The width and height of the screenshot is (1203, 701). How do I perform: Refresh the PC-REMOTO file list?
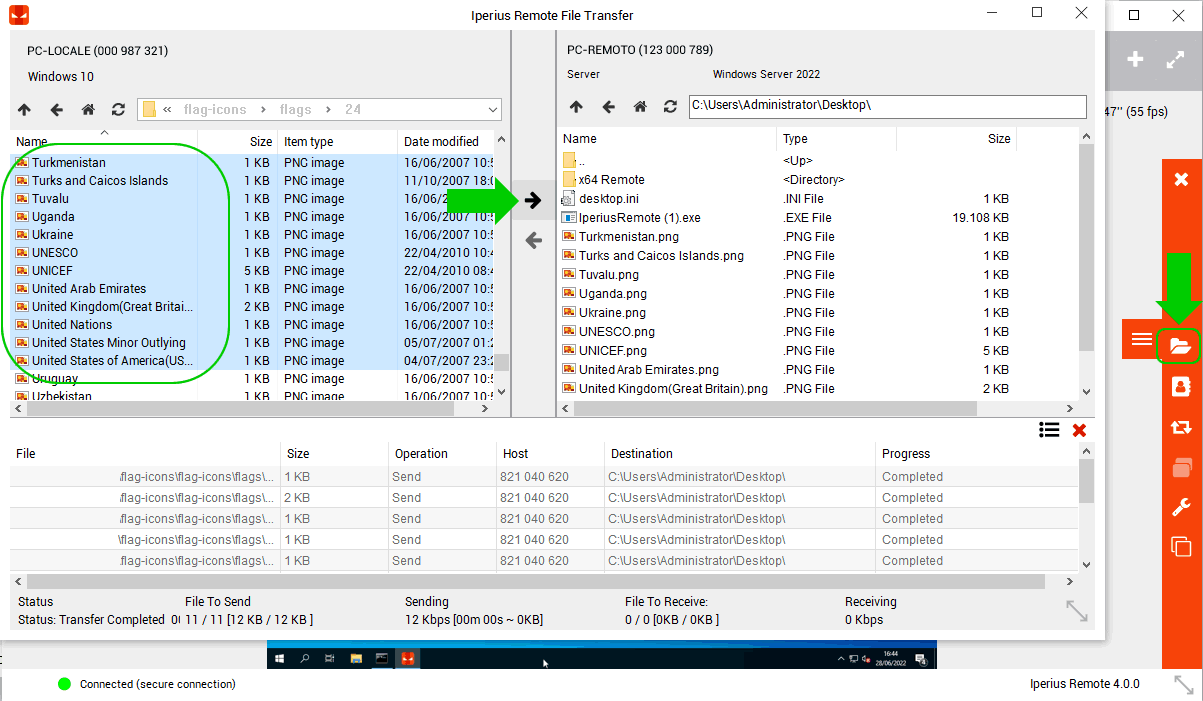pyautogui.click(x=670, y=107)
